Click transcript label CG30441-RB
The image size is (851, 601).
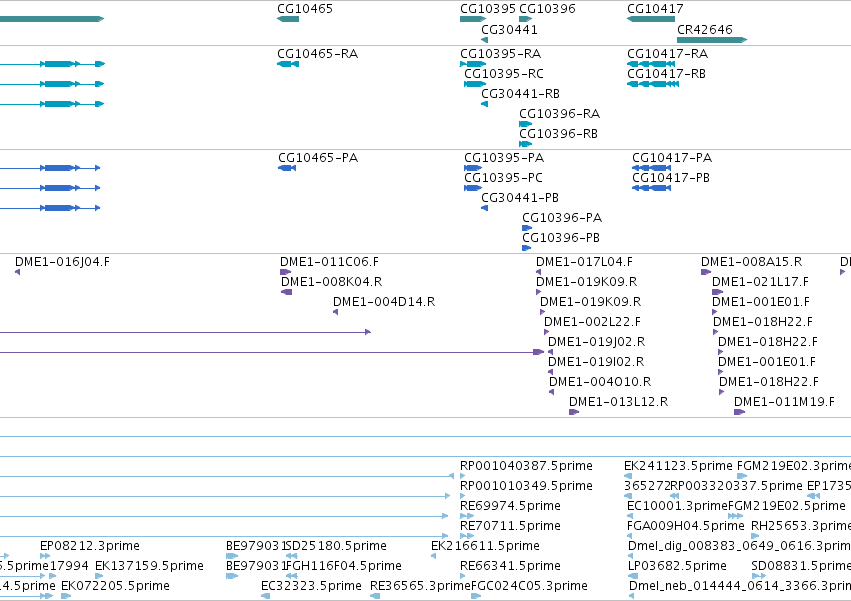pos(520,94)
